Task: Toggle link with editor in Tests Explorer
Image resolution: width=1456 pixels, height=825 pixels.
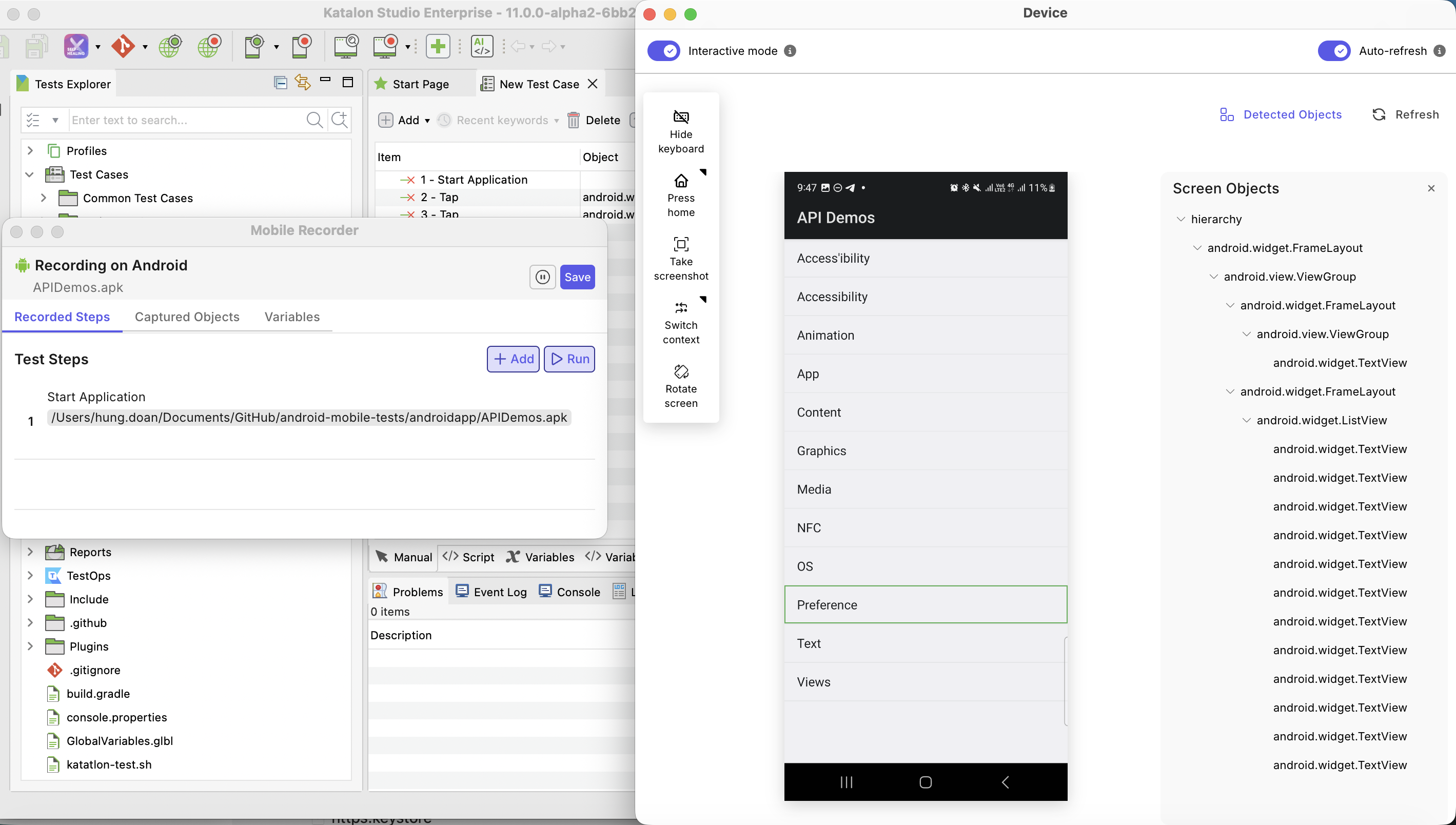Action: click(x=303, y=82)
